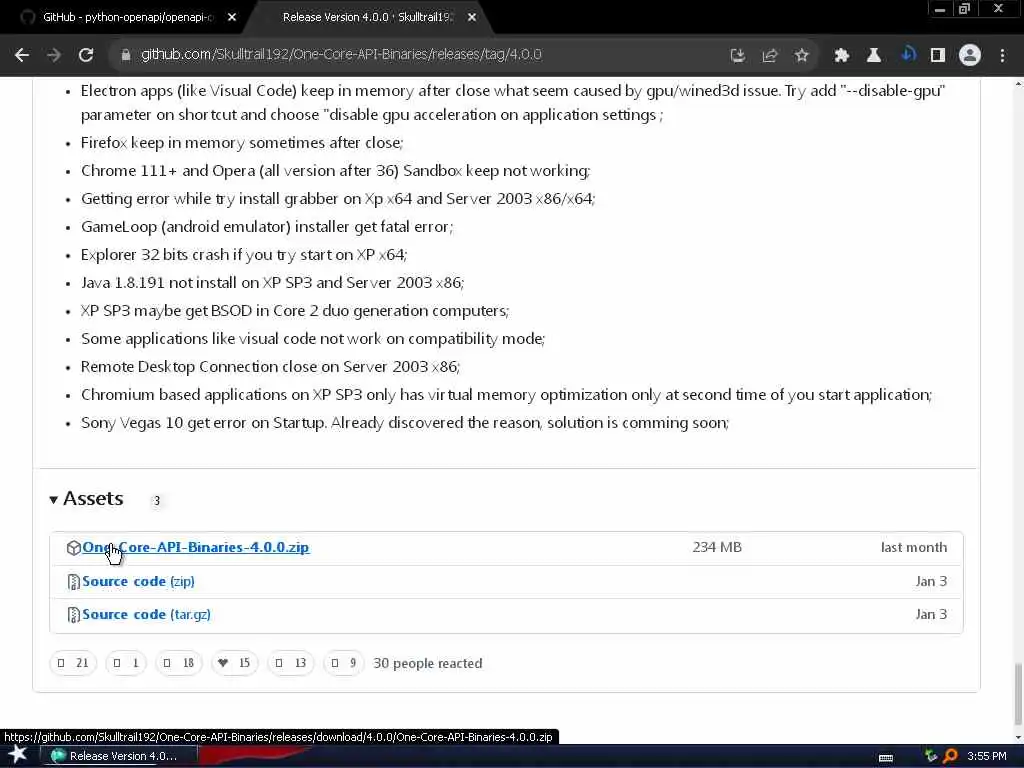This screenshot has height=768, width=1024.
Task: Click the Firefox keep in memory line
Action: (242, 143)
